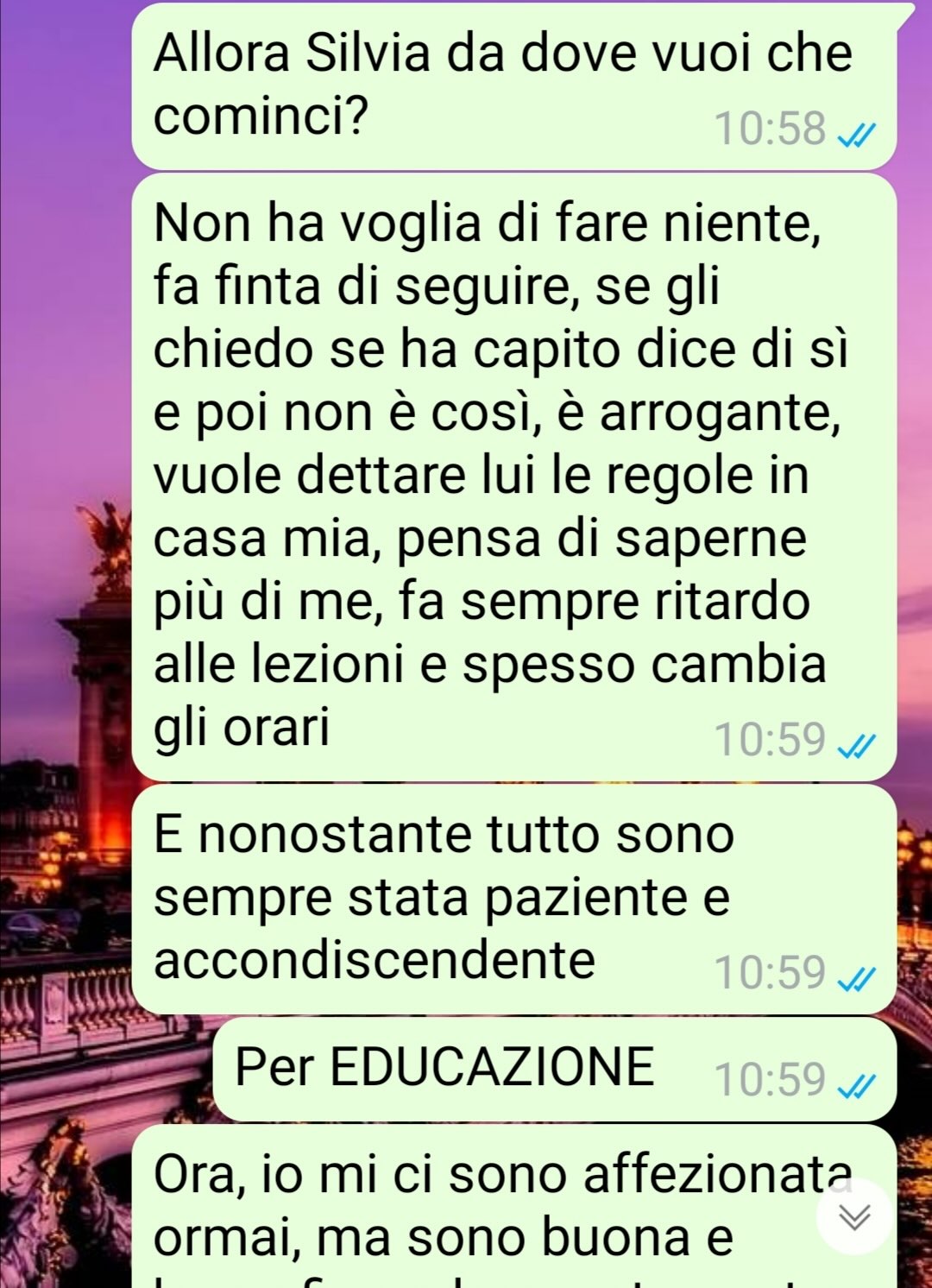Viewport: 932px width, 1288px height.
Task: Select the 'Ora, io mi ci sono affezionata' message
Action: [515, 1206]
